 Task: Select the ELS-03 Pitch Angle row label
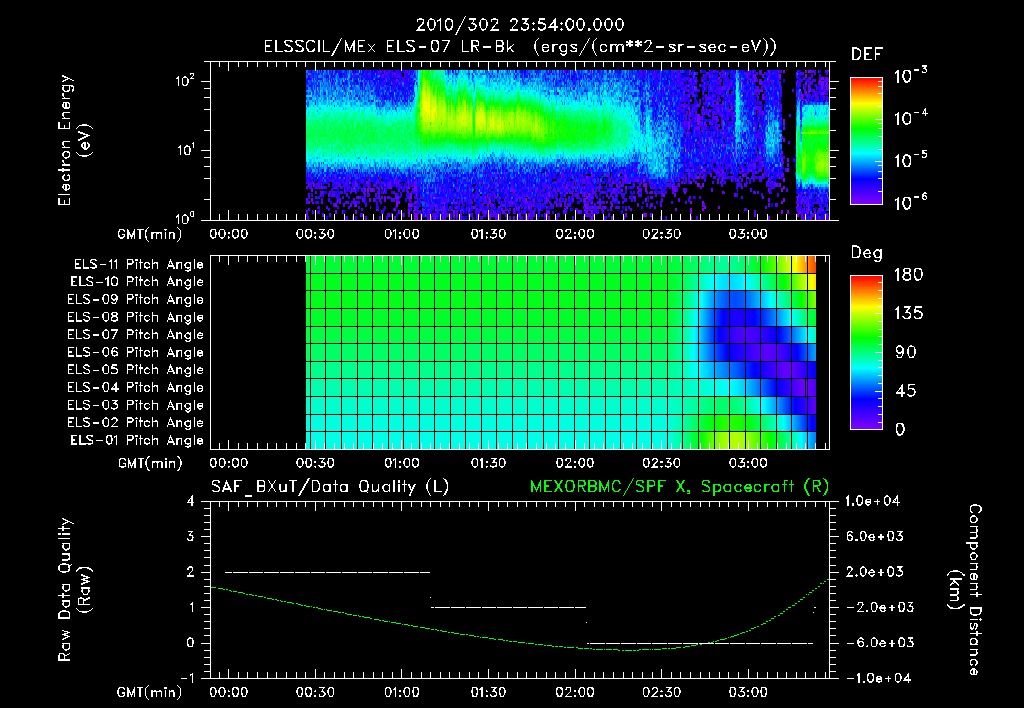pos(135,405)
